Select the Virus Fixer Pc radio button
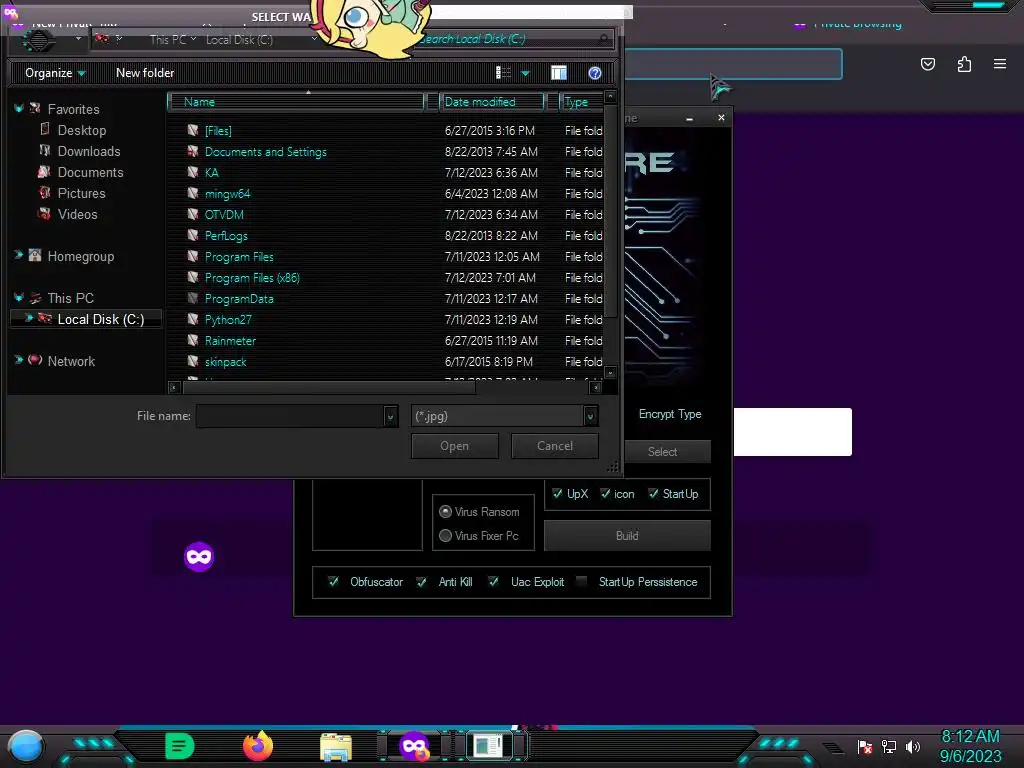 coord(445,536)
